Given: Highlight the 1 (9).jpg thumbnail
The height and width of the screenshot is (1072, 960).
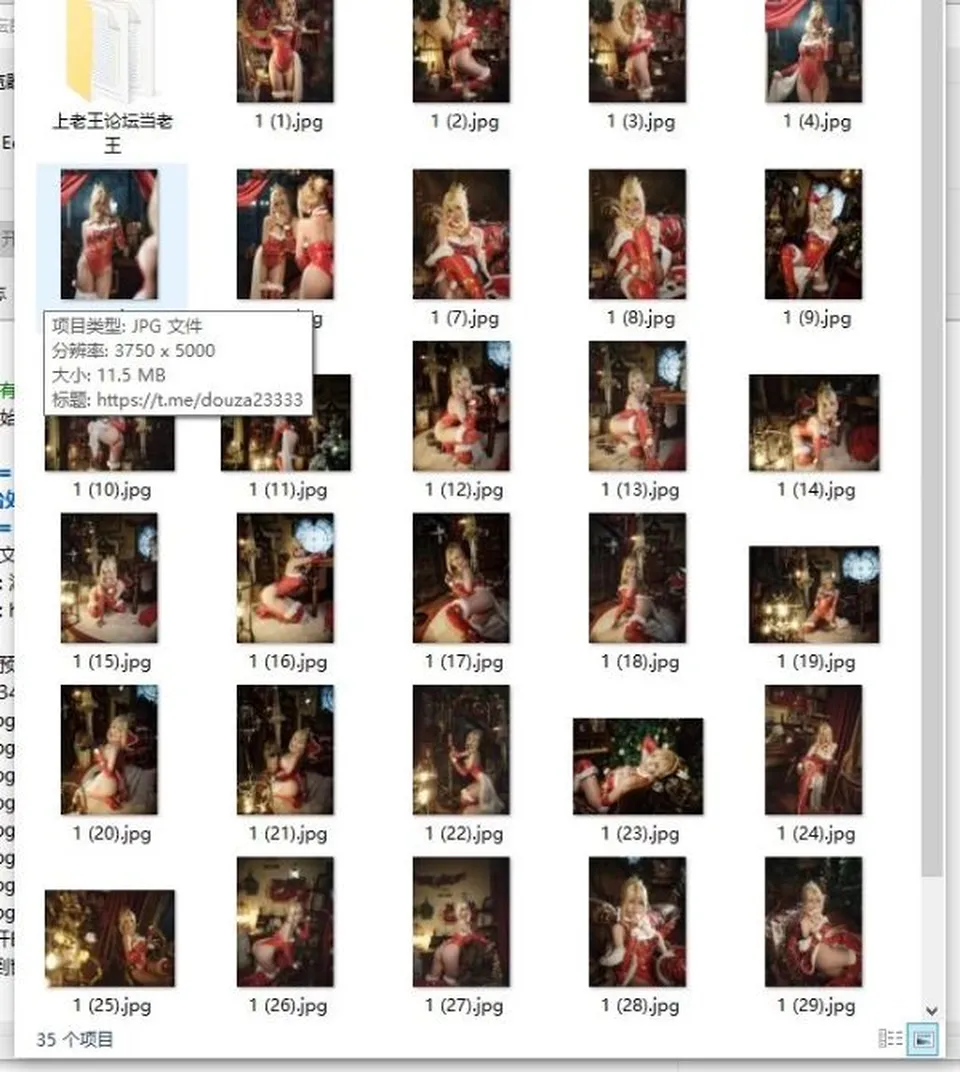Looking at the screenshot, I should click(x=814, y=234).
